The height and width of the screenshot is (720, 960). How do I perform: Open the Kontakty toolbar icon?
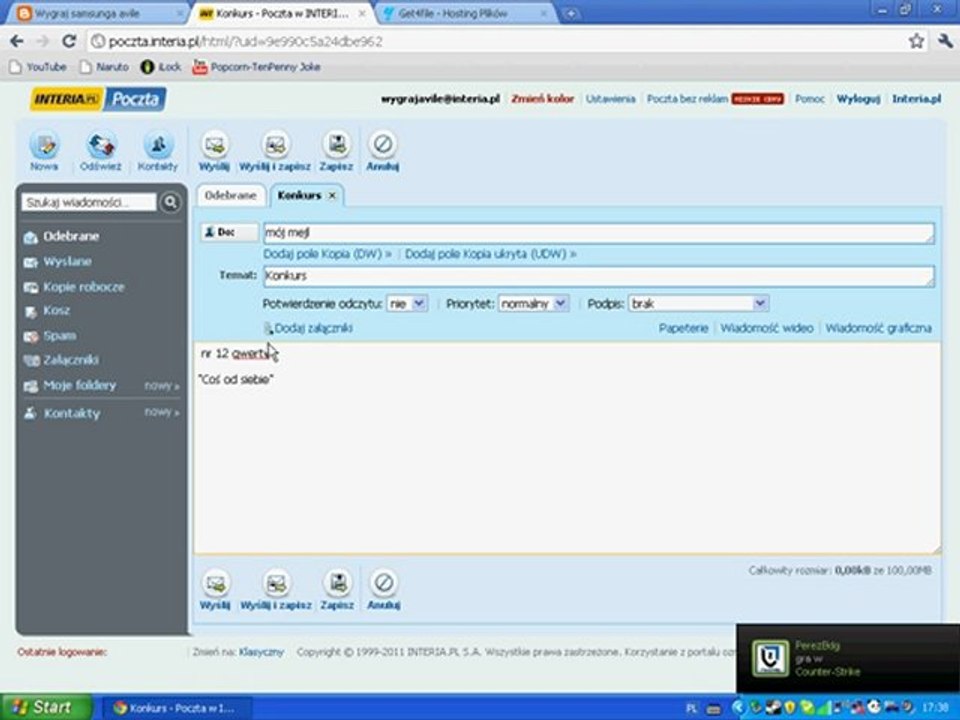[158, 145]
